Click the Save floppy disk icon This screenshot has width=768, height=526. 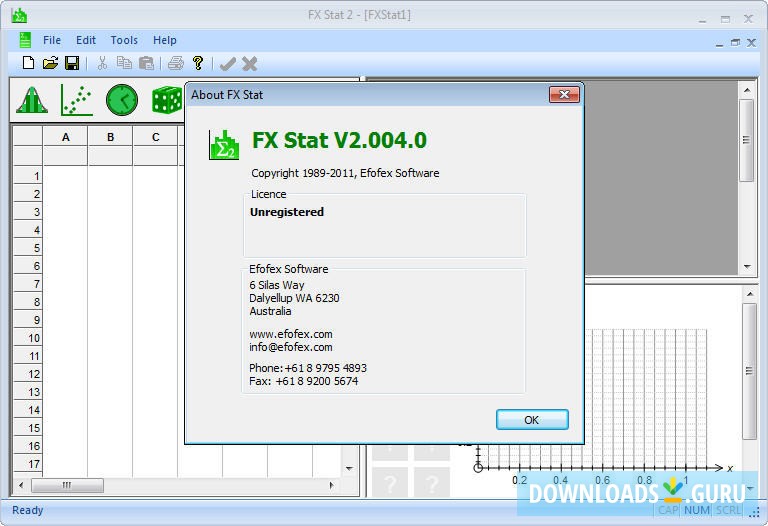point(72,63)
